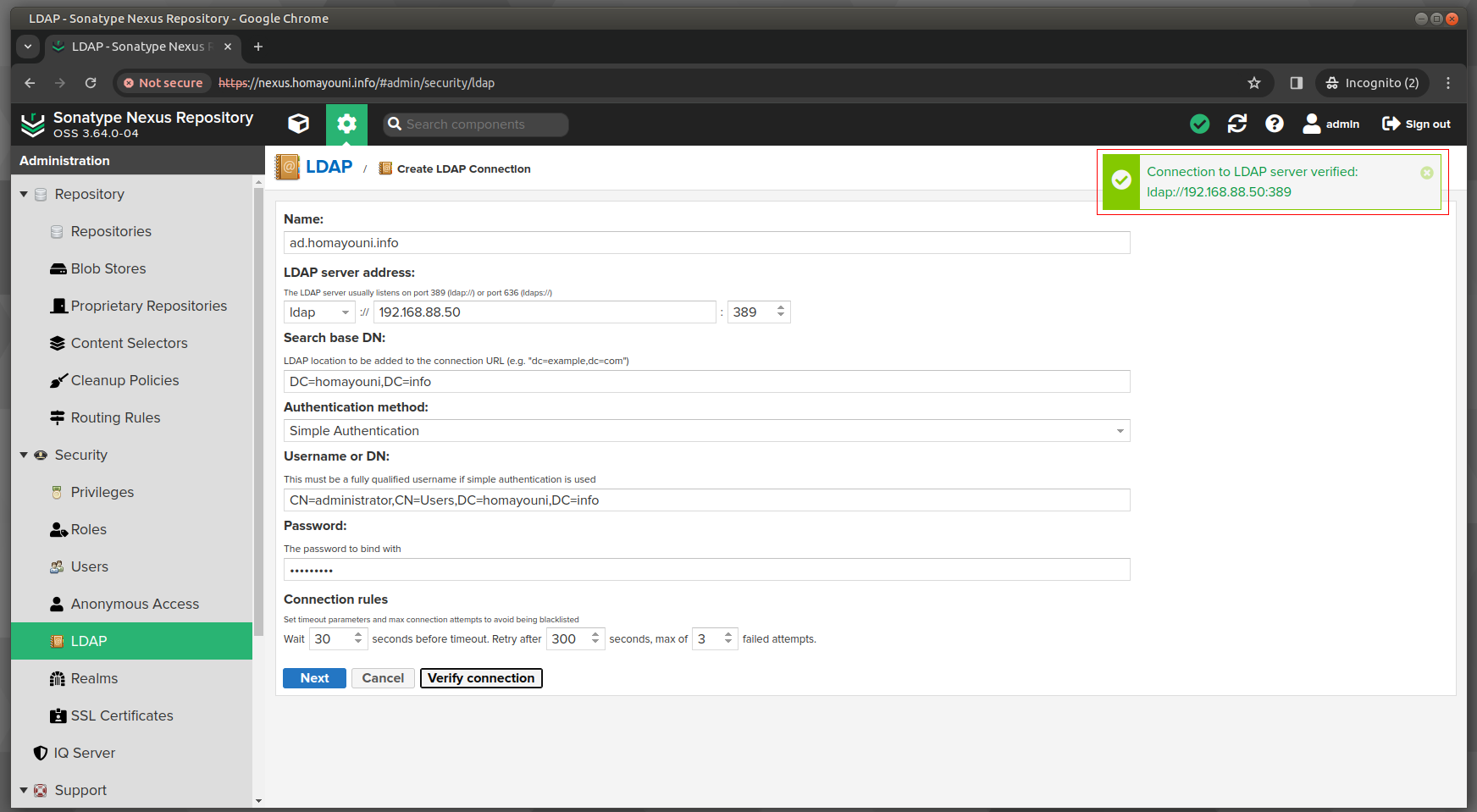Click the Name input field
1477x812 pixels.
tap(706, 243)
